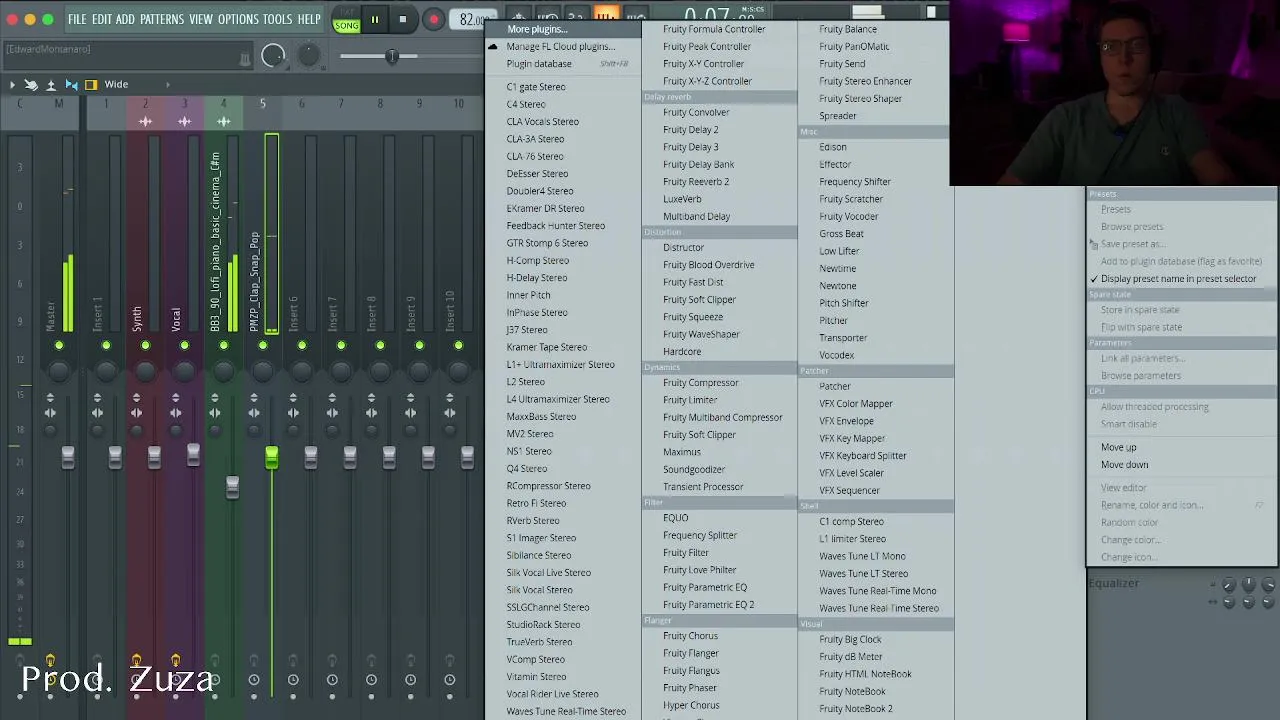The width and height of the screenshot is (1280, 720).
Task: Click the upload arrow icon in mixer toolbar
Action: click(51, 85)
